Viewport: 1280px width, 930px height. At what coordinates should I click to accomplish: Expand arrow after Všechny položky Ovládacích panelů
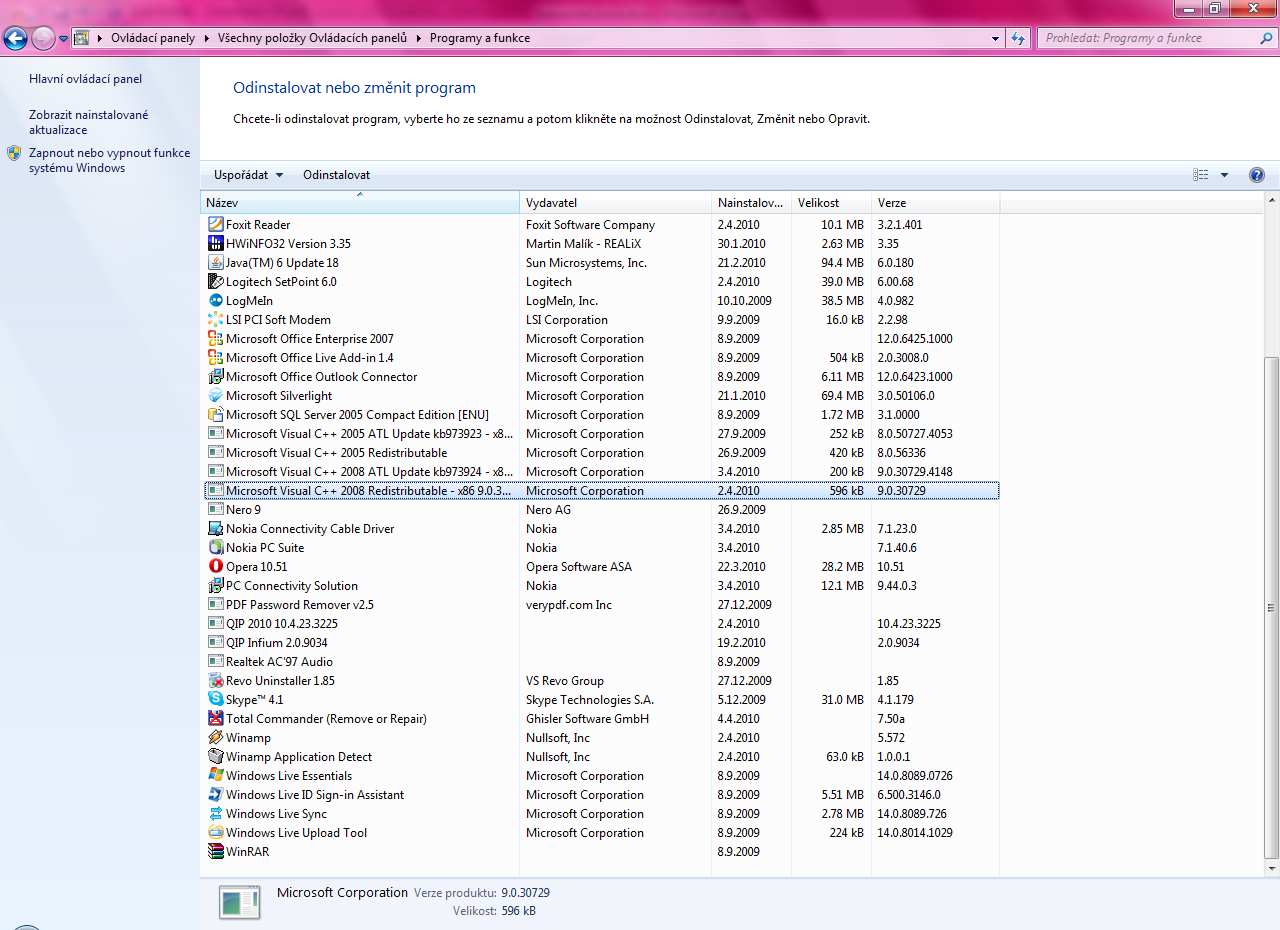point(418,38)
